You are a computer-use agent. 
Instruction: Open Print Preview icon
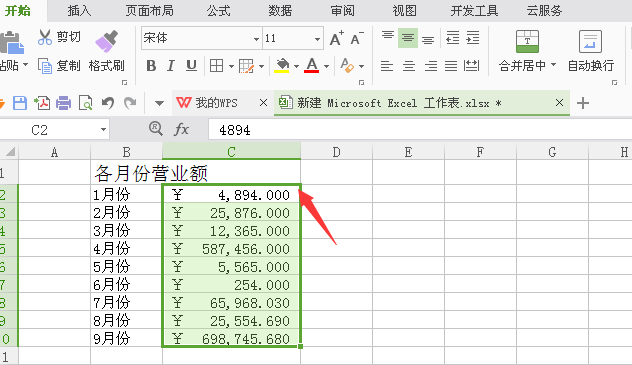pyautogui.click(x=85, y=103)
